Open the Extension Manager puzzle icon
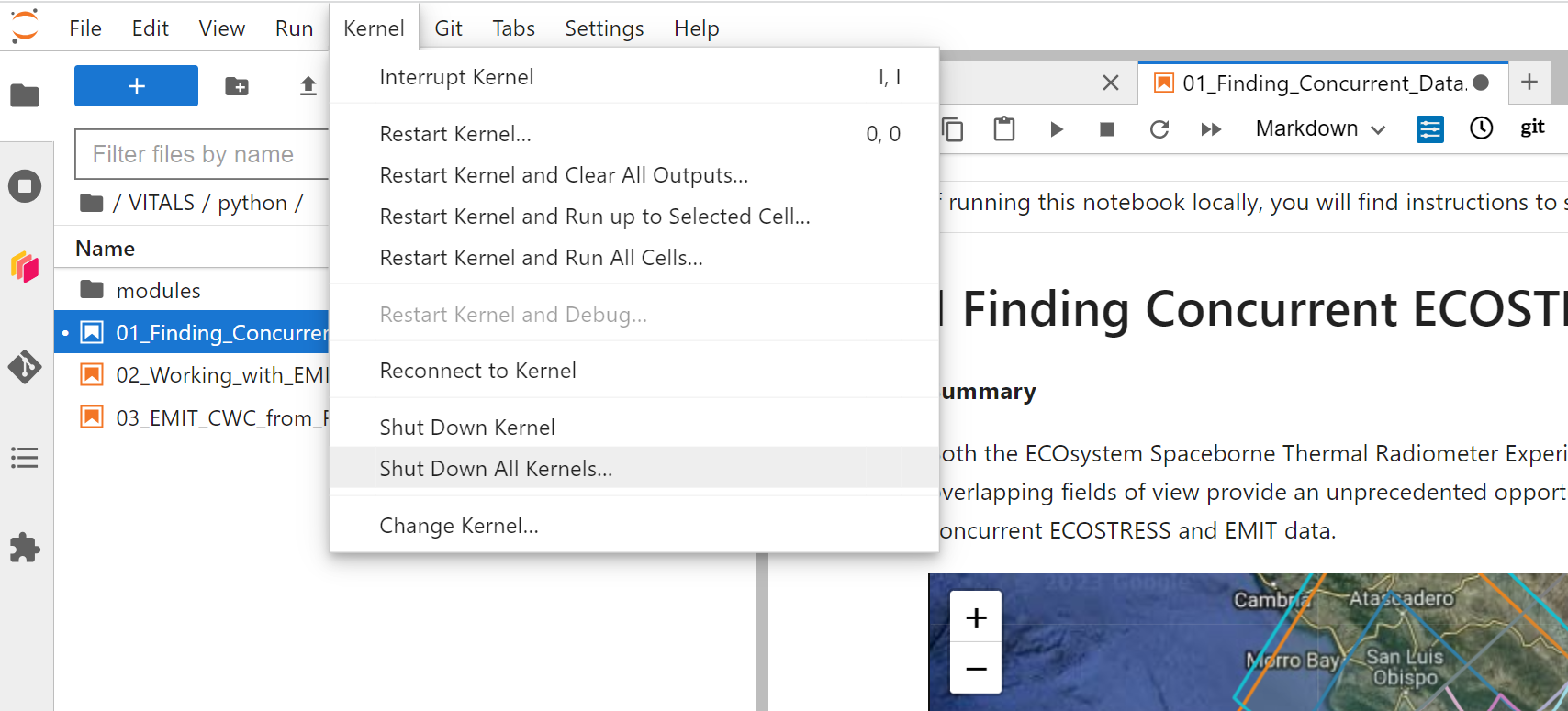 [25, 548]
